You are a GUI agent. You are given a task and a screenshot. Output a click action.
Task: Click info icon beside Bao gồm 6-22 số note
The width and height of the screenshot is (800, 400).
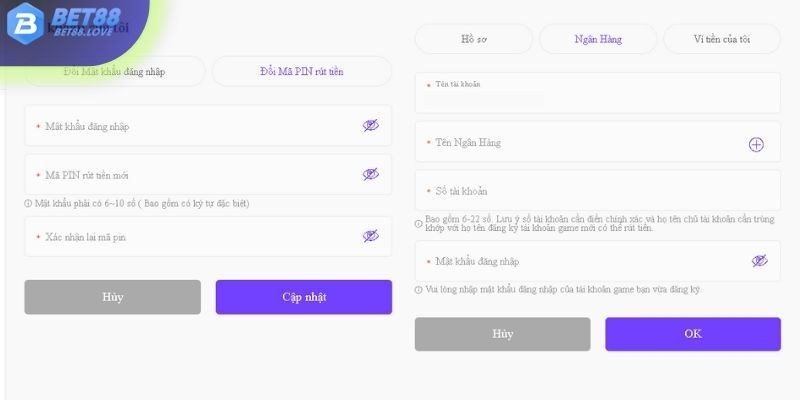pyautogui.click(x=418, y=223)
